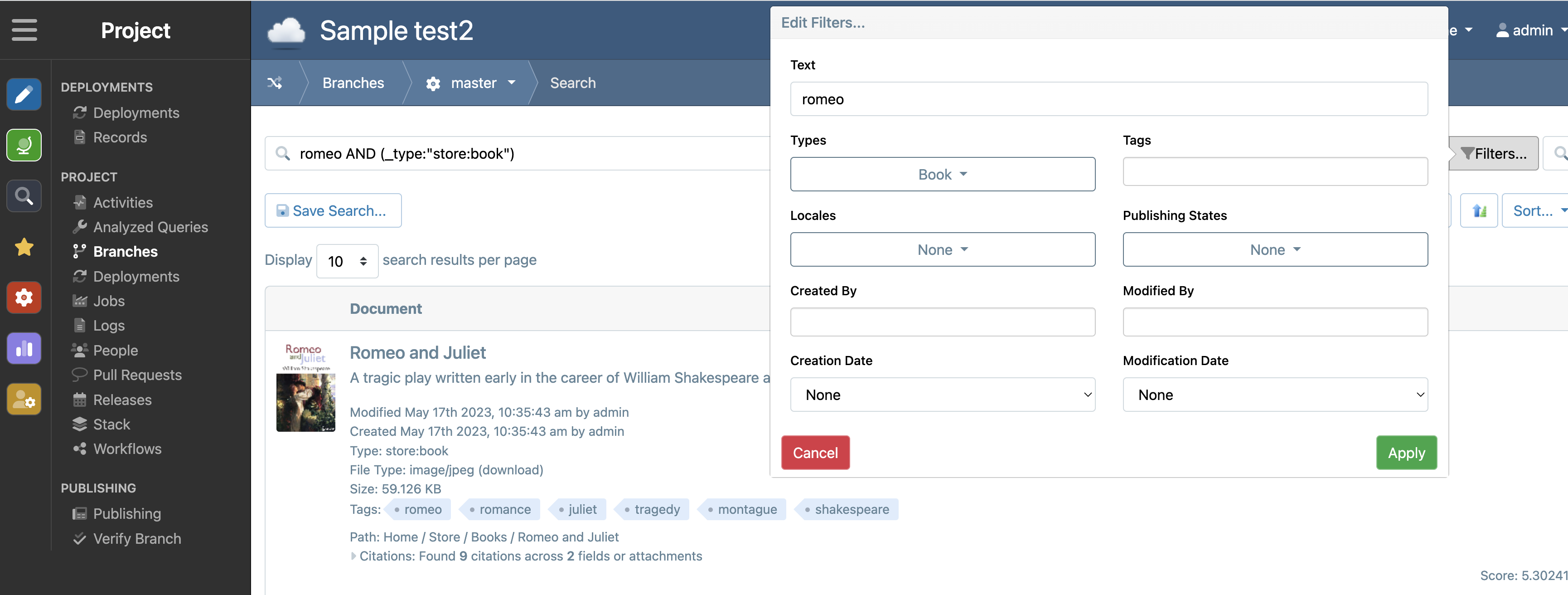Cancel the Edit Filters dialog
Screen dimensions: 1568x595
coord(815,453)
